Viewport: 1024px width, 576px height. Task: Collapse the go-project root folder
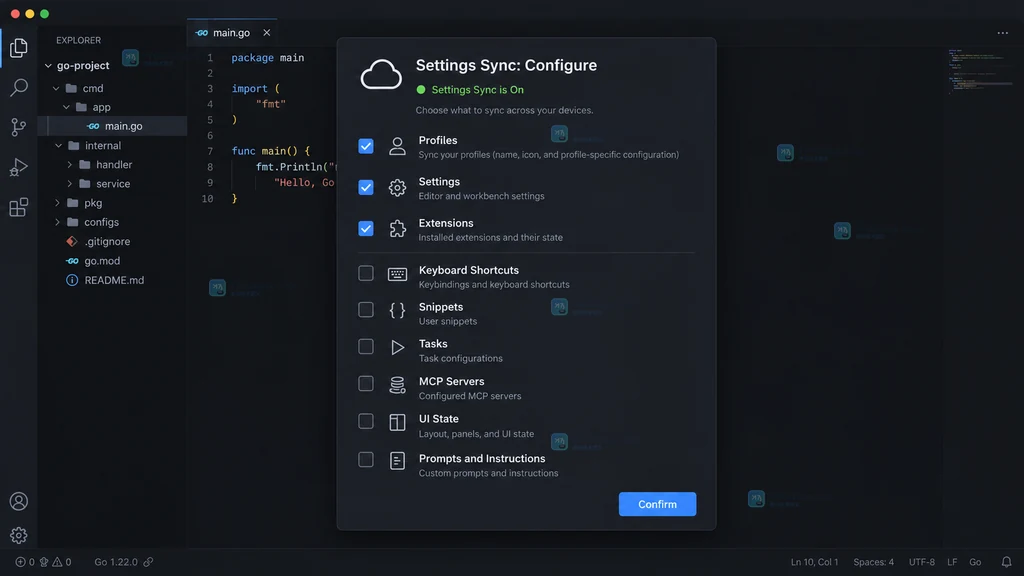[x=48, y=65]
